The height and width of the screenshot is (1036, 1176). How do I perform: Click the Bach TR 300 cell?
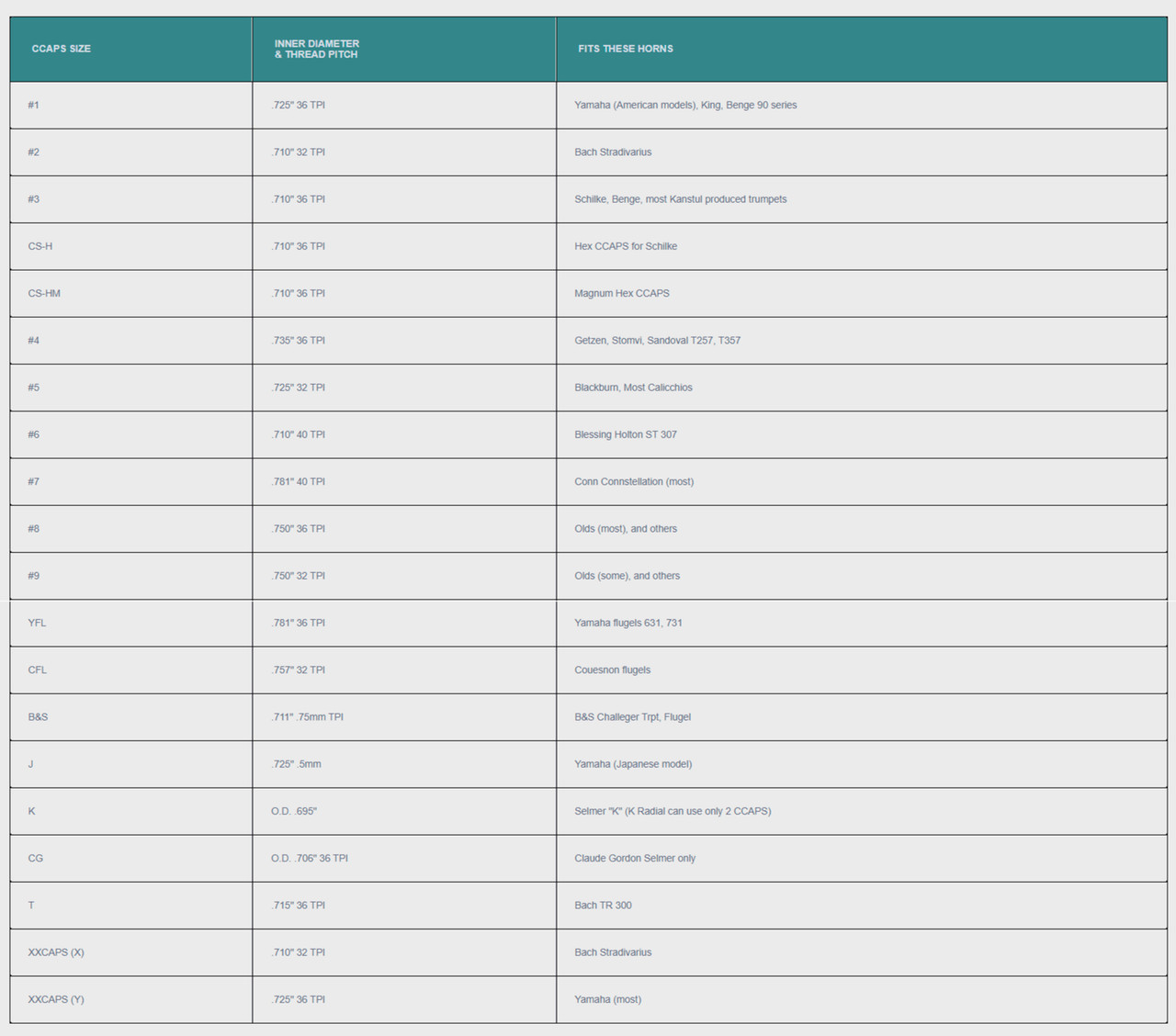862,906
